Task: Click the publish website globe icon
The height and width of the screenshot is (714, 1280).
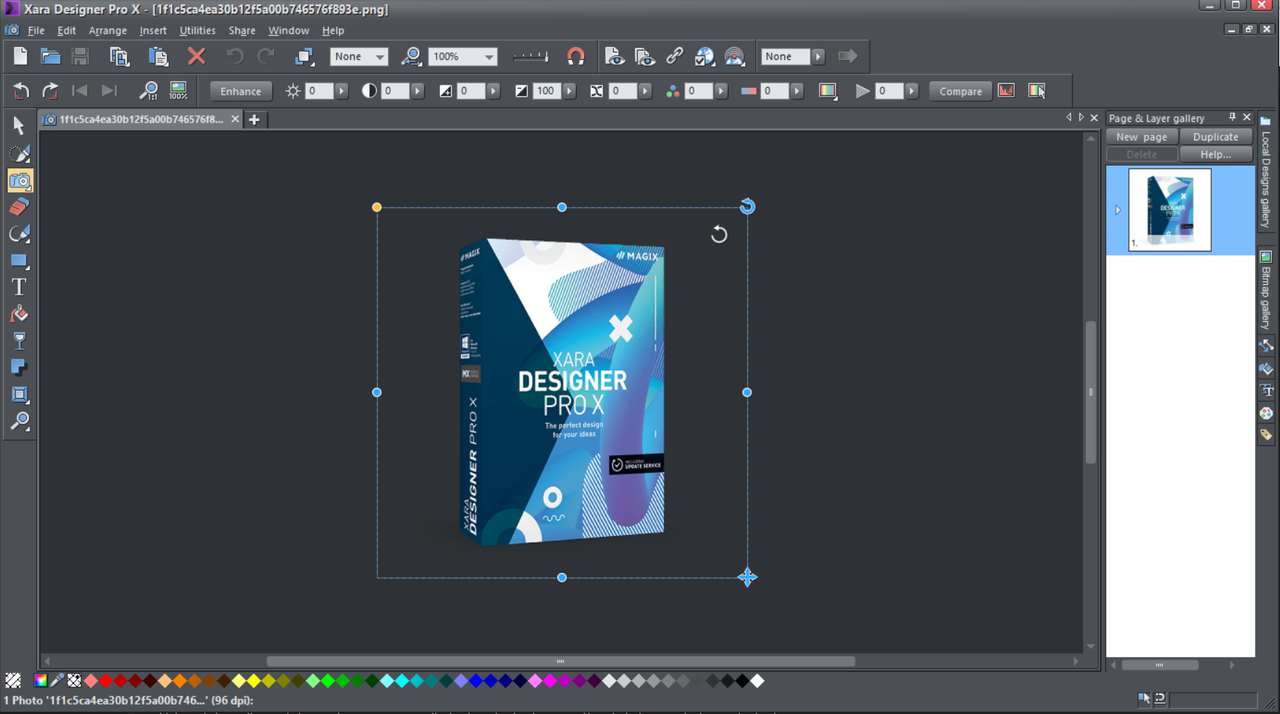Action: (x=705, y=57)
